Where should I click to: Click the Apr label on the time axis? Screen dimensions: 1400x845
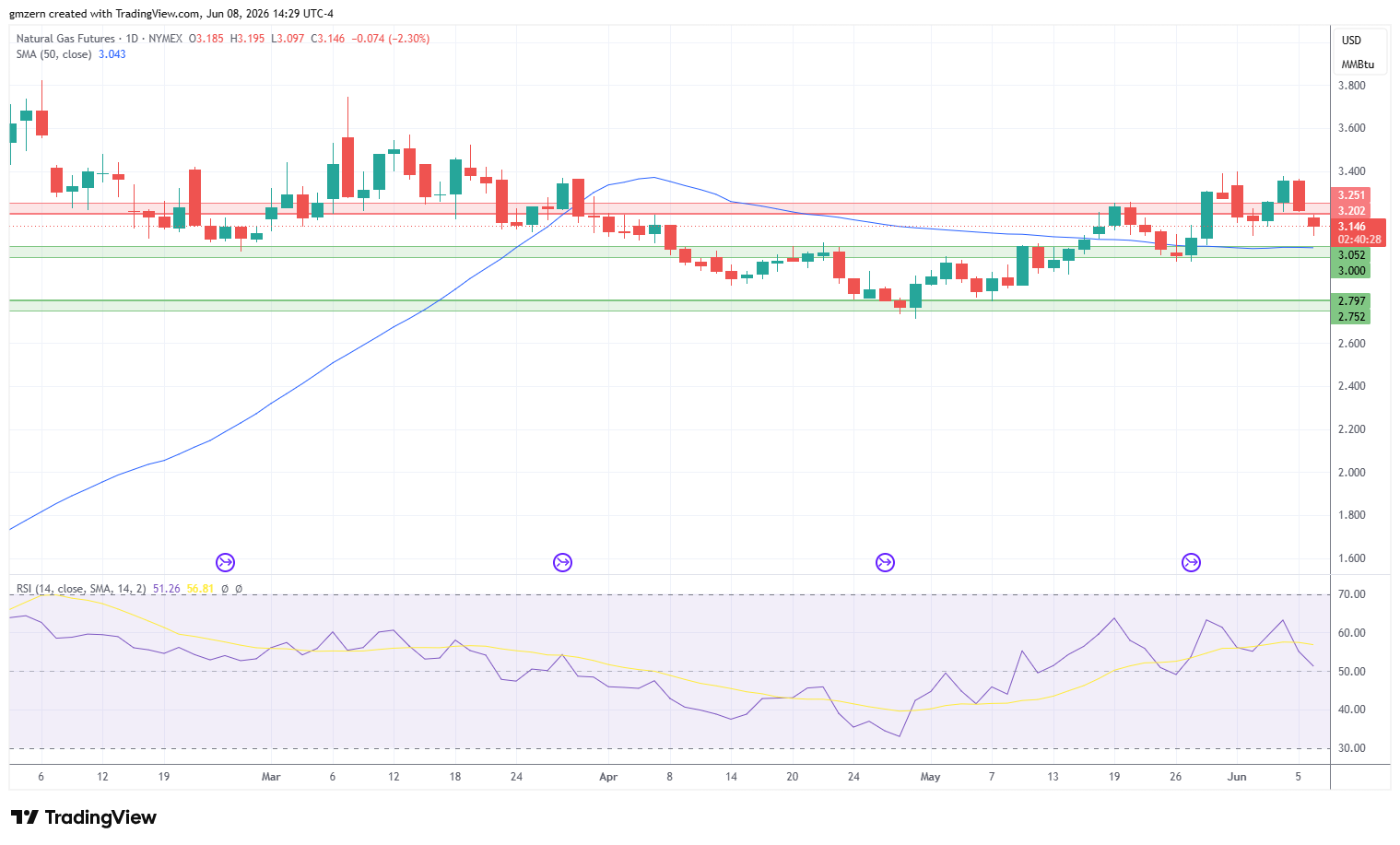coord(608,777)
